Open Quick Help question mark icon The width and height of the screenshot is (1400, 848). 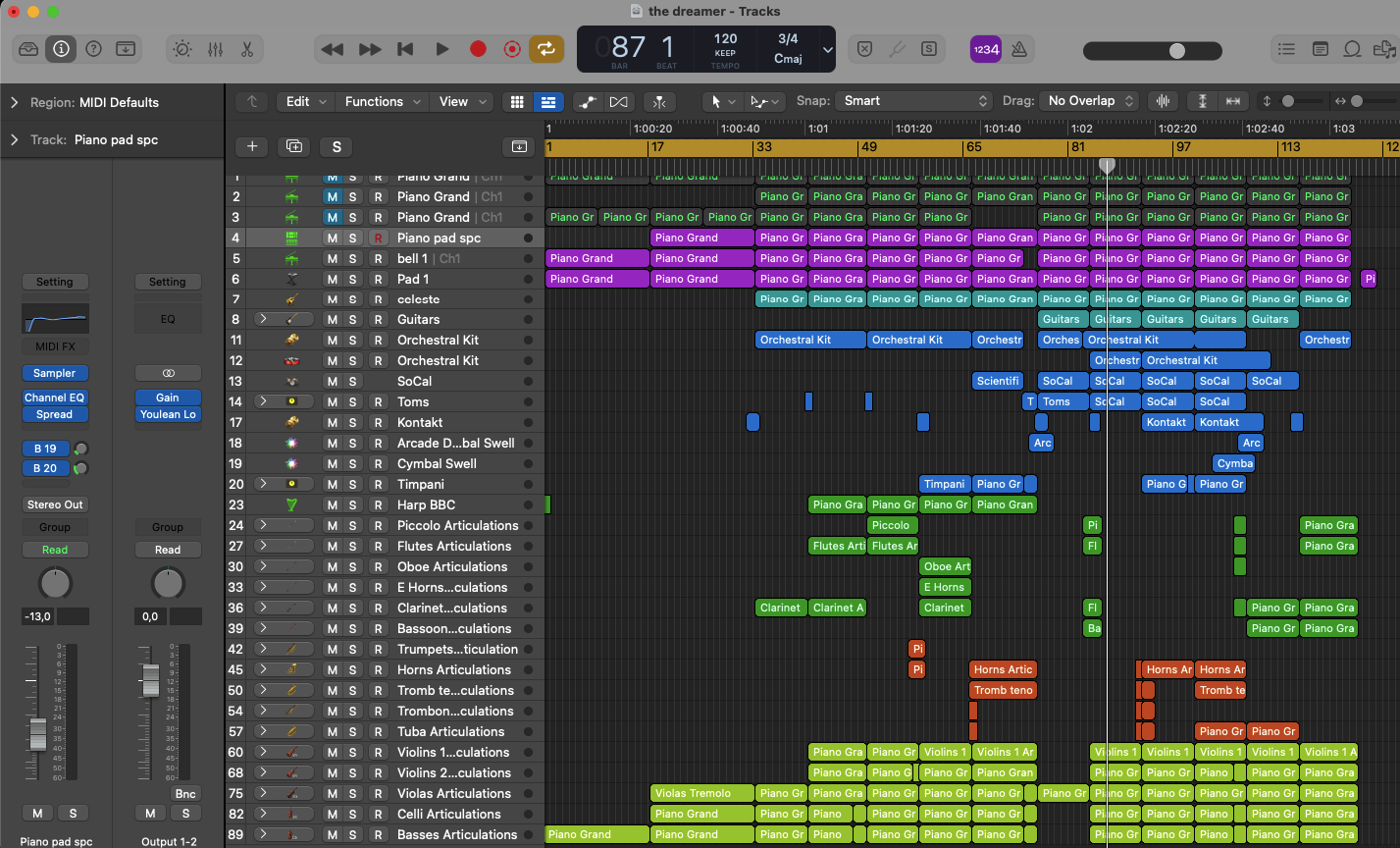pyautogui.click(x=93, y=49)
